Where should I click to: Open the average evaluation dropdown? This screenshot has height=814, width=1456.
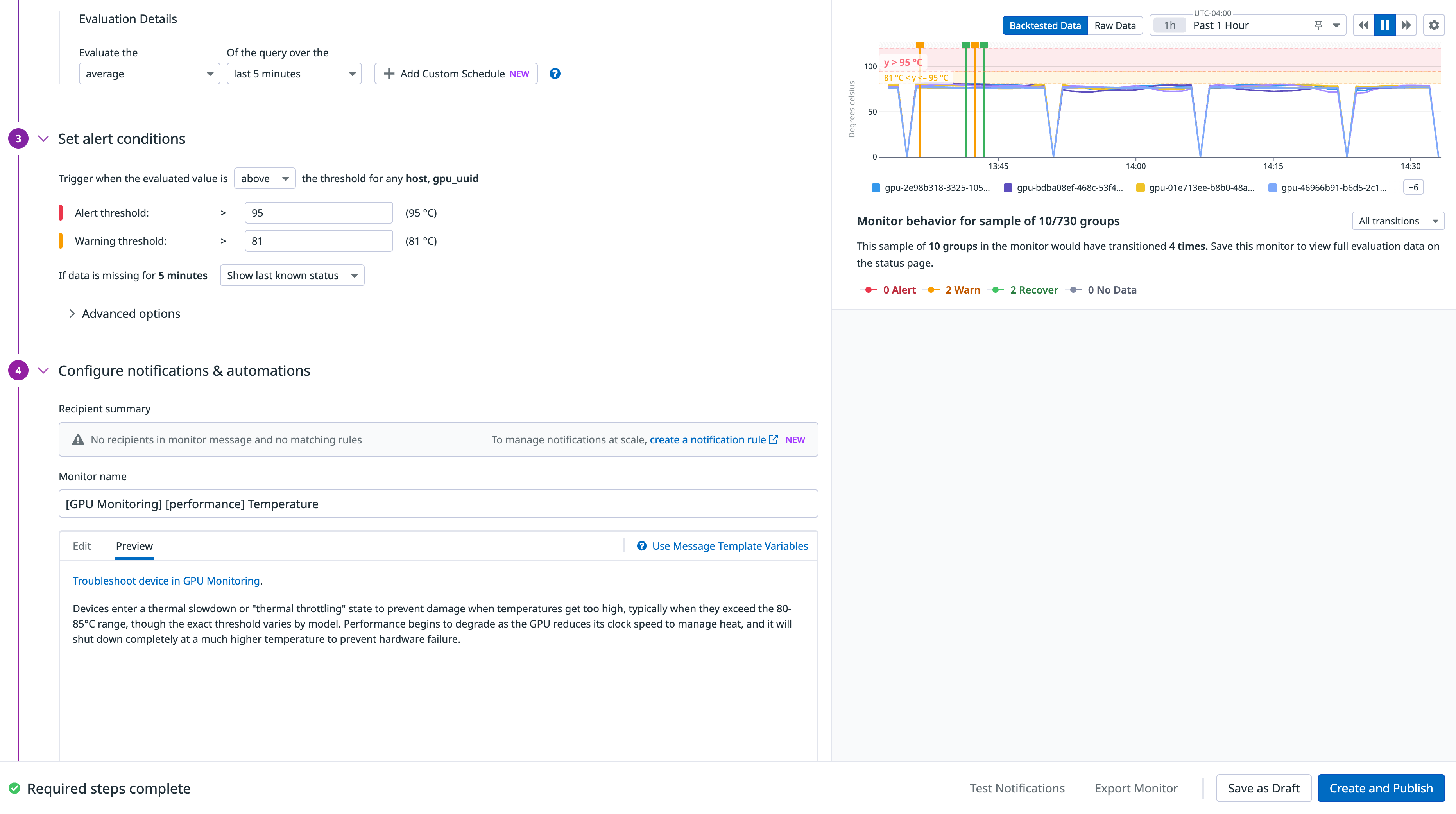pyautogui.click(x=149, y=74)
